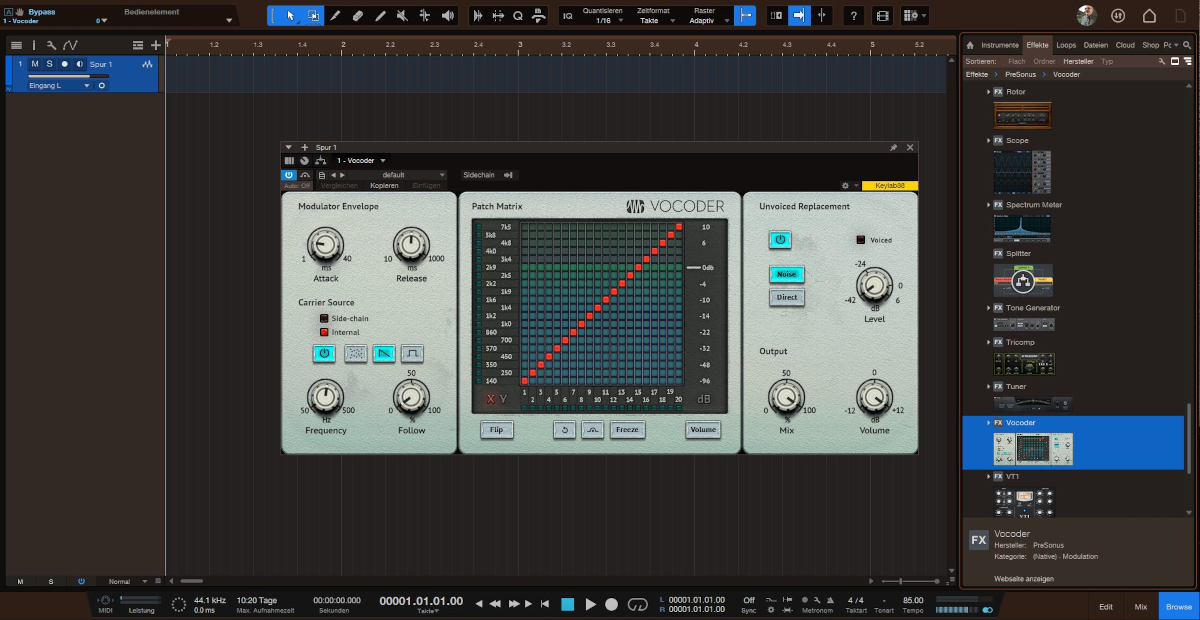Screen dimensions: 1200x620
Task: Mute track Spur 1
Action: pyautogui.click(x=34, y=64)
